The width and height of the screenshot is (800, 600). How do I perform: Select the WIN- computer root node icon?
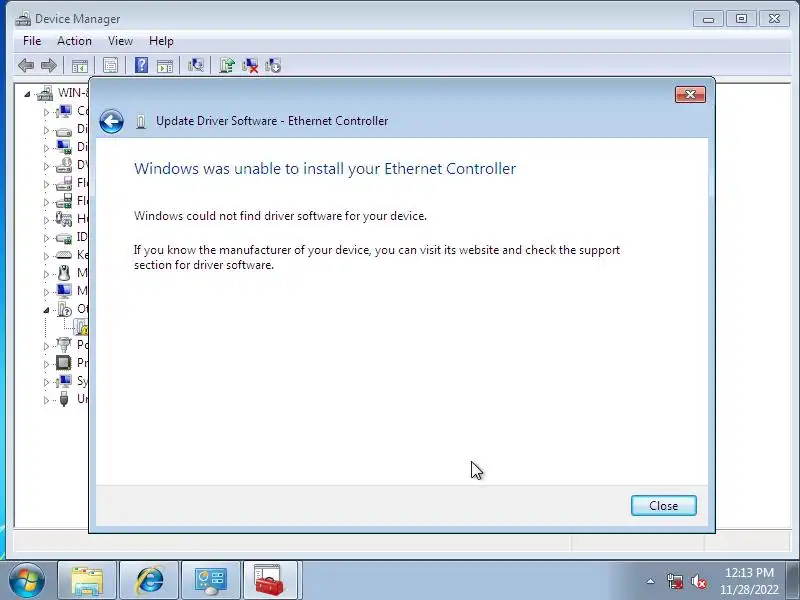click(45, 93)
